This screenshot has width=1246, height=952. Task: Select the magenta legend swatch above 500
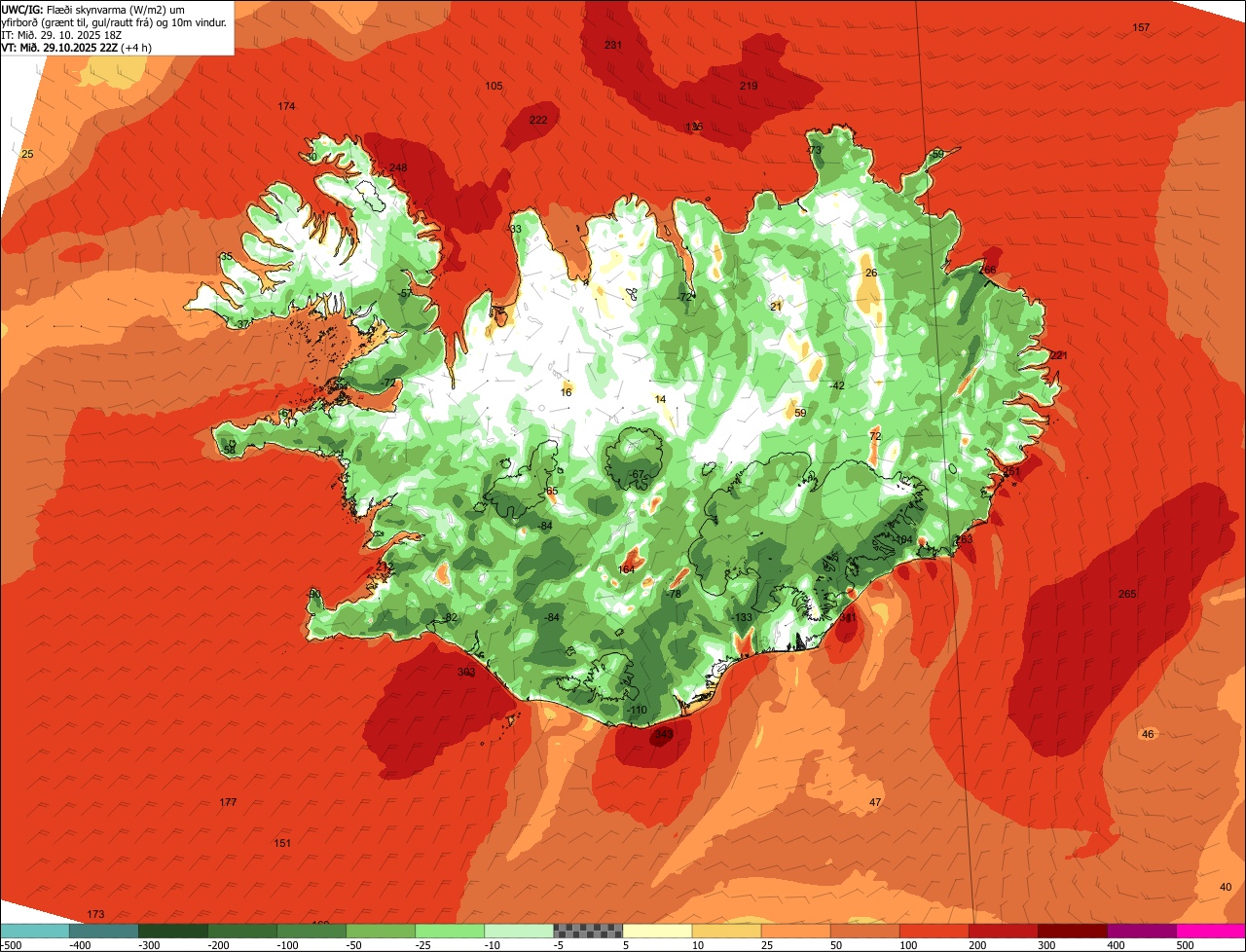pyautogui.click(x=1211, y=931)
